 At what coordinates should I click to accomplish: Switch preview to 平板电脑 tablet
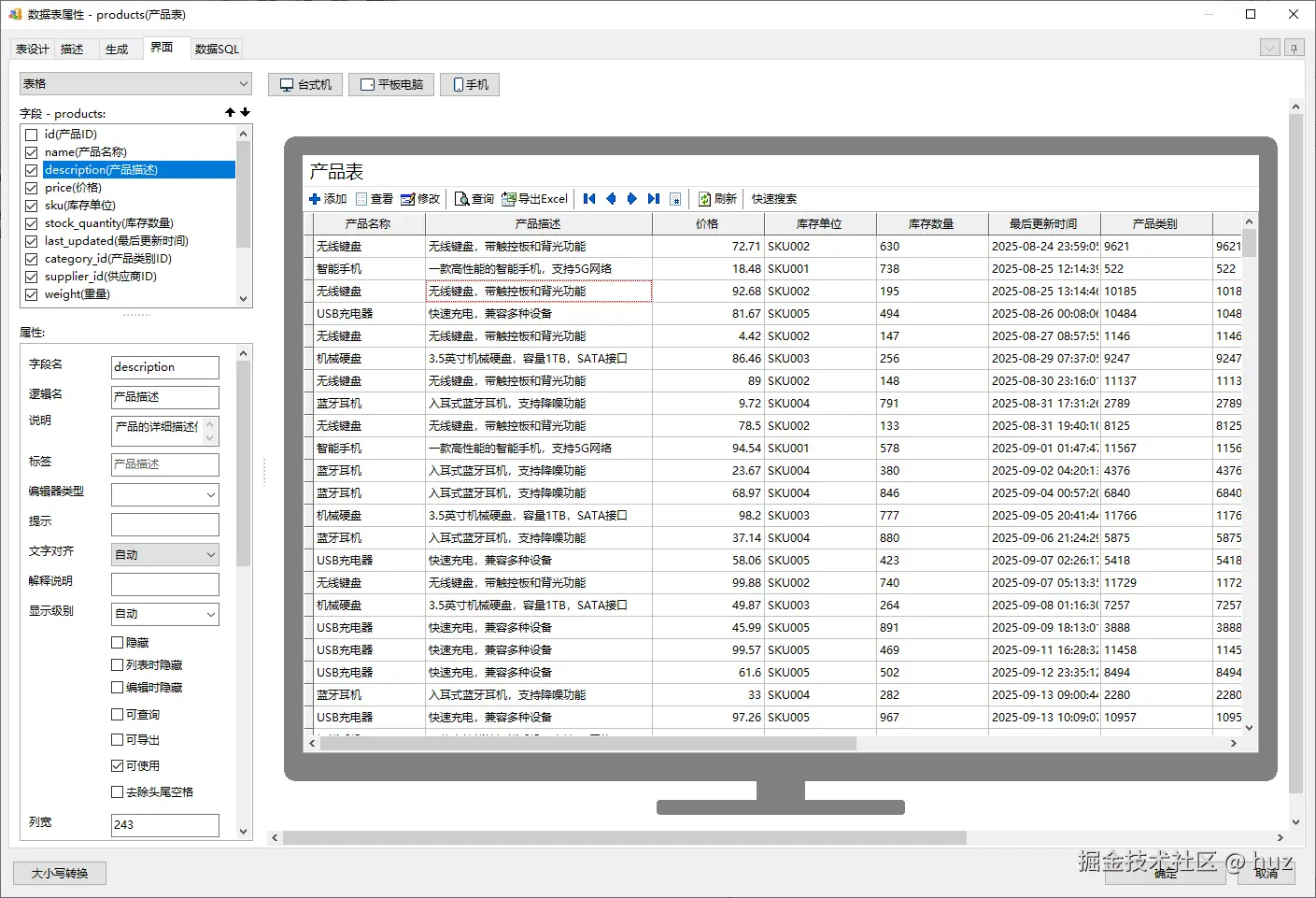[391, 84]
